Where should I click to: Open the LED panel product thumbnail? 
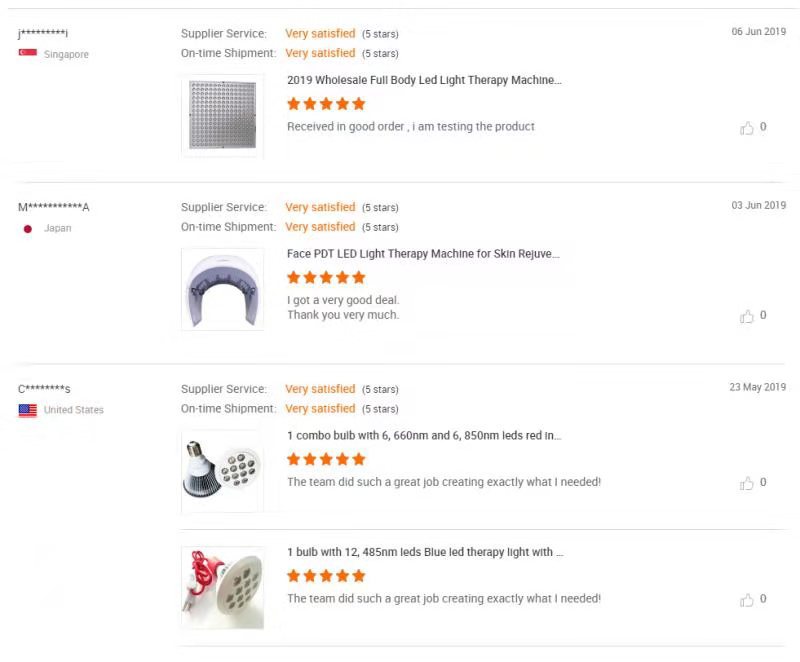click(x=222, y=116)
